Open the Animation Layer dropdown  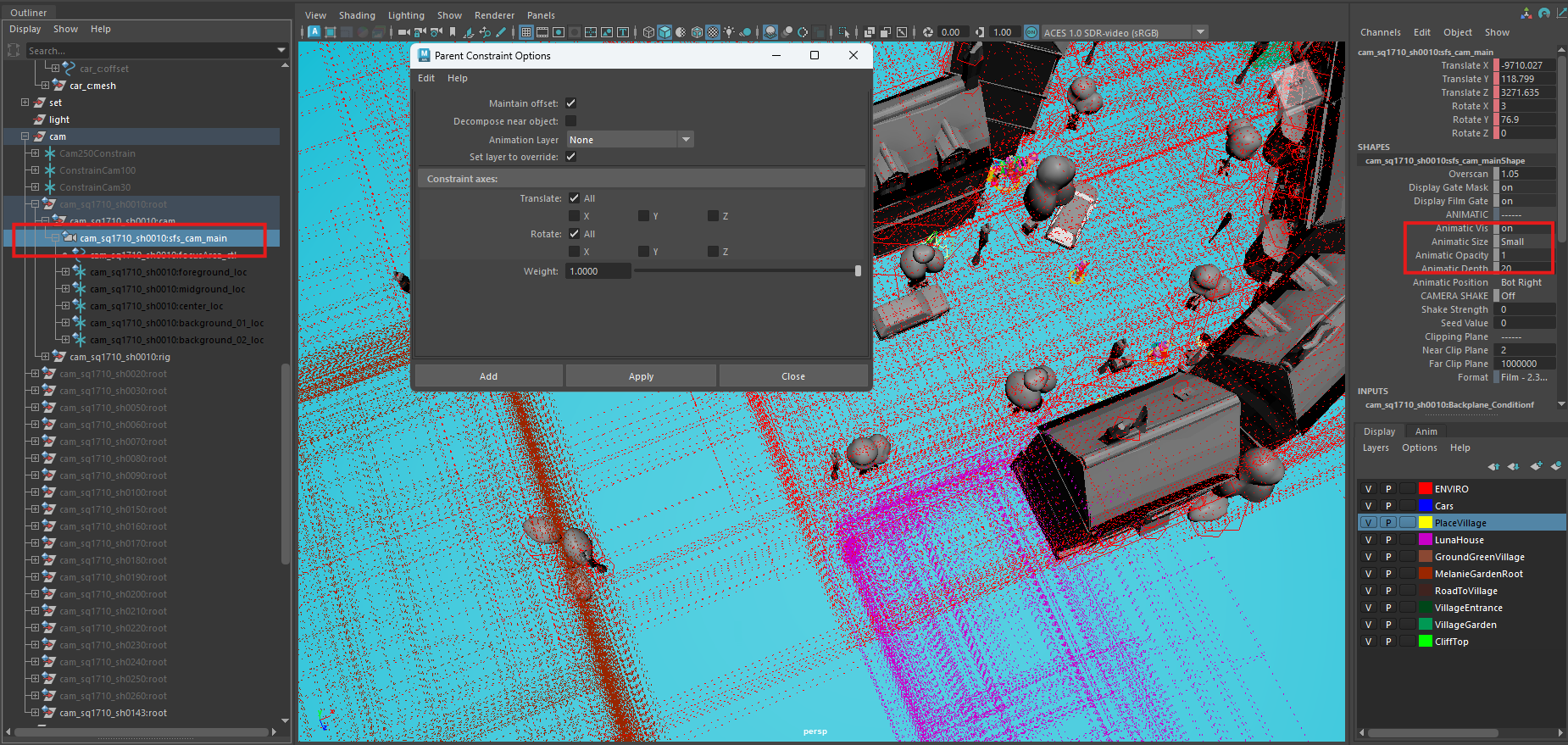[686, 140]
